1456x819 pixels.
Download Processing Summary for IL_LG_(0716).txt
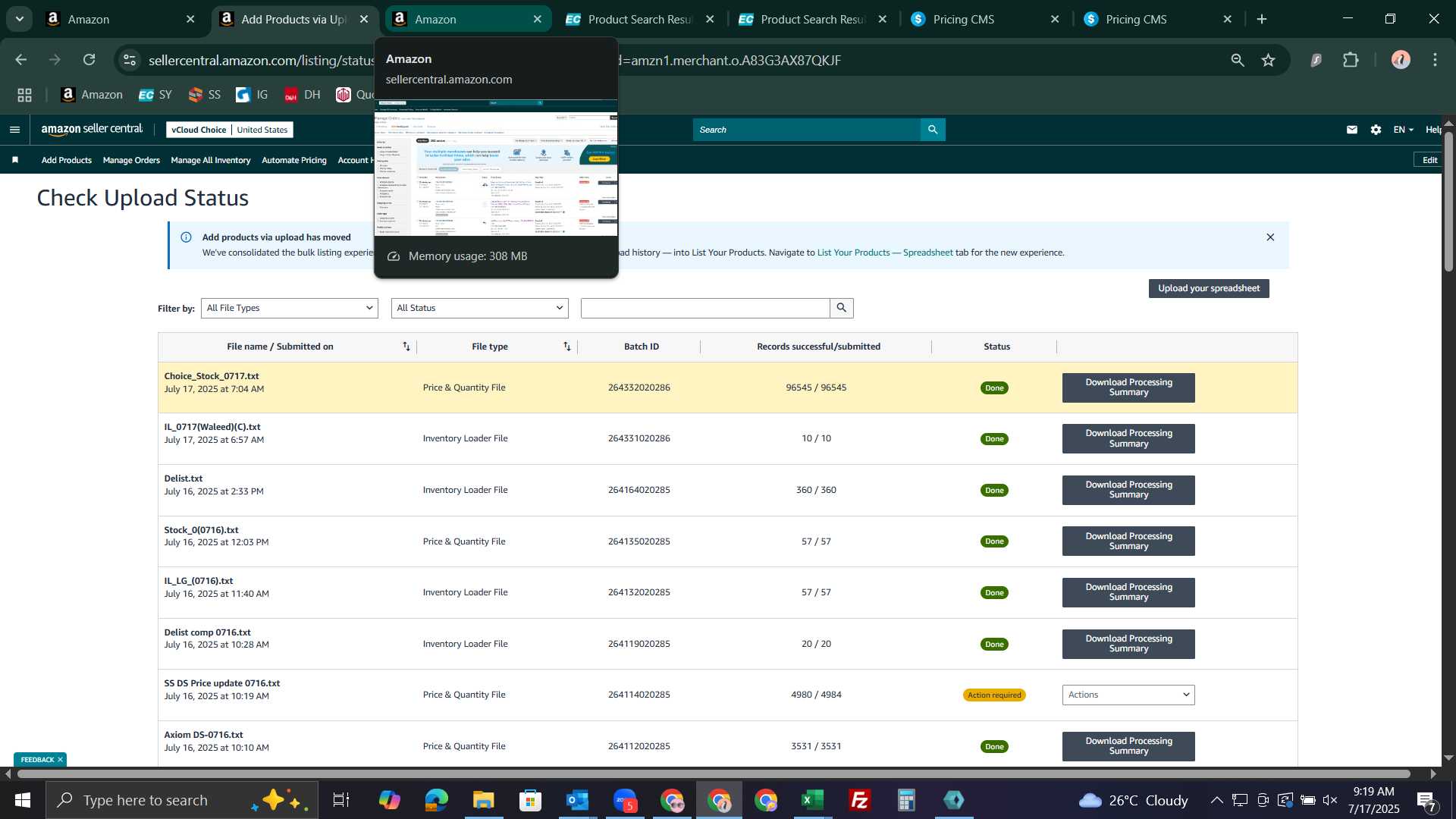[x=1128, y=592]
